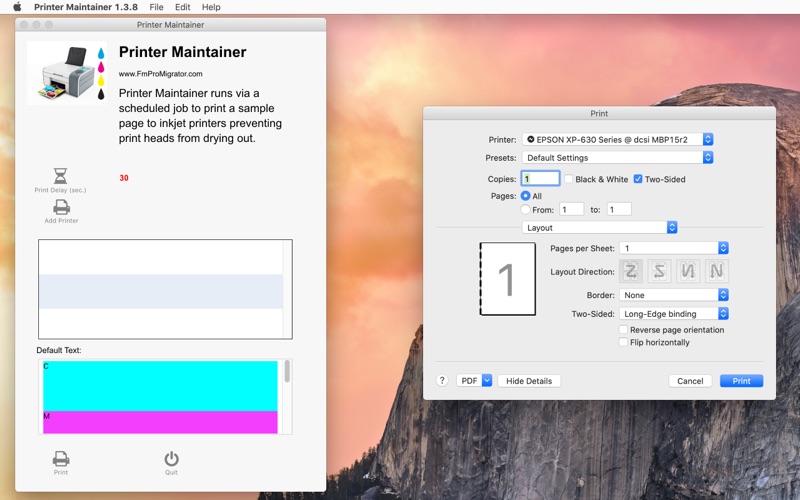Open the File menu
Screen dimensions: 800x500
pyautogui.click(x=156, y=7)
